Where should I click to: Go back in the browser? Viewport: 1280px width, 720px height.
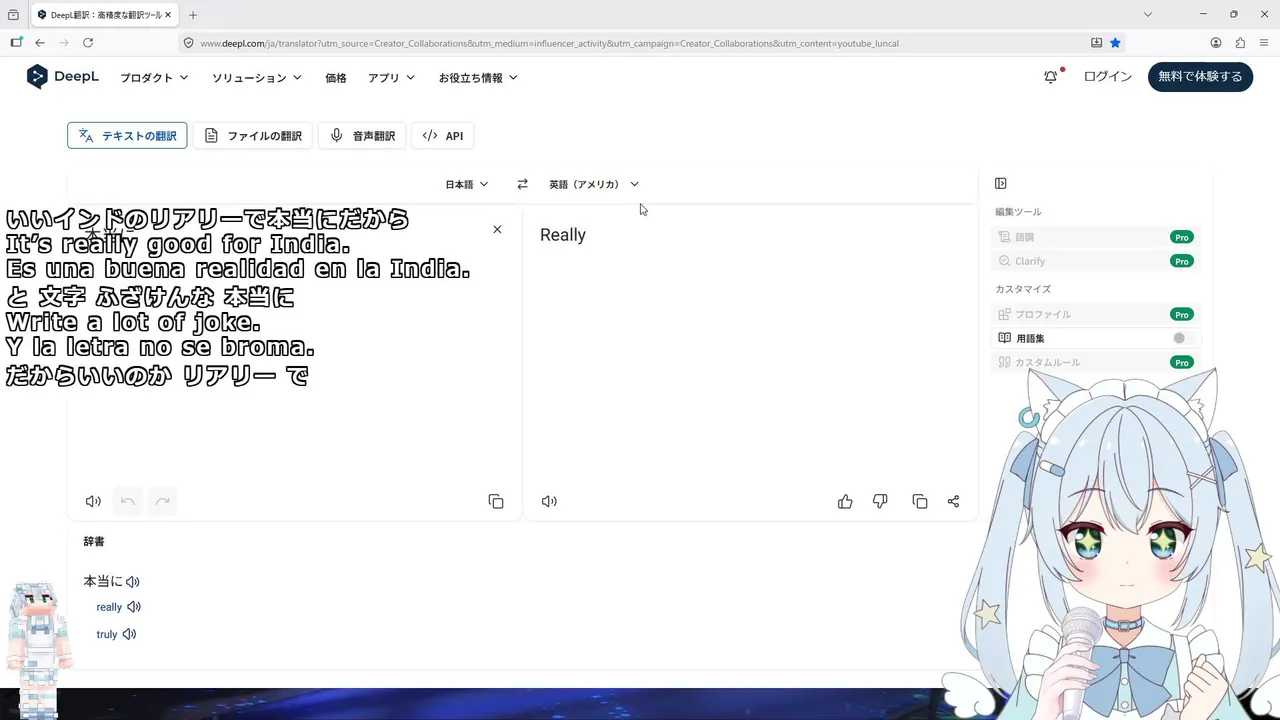click(40, 43)
